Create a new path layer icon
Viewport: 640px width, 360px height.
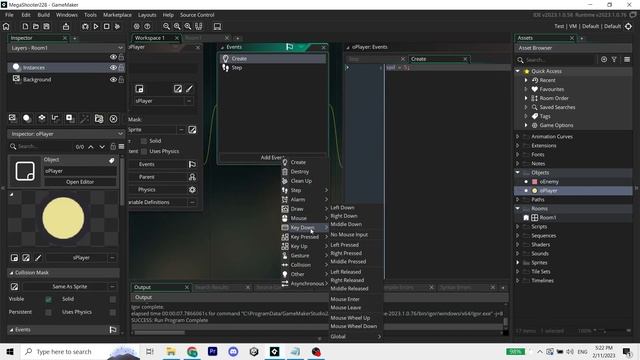click(x=55, y=118)
